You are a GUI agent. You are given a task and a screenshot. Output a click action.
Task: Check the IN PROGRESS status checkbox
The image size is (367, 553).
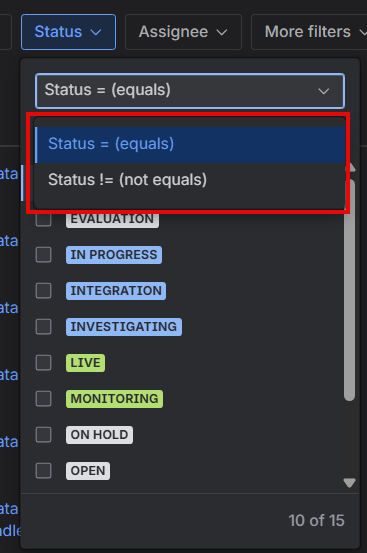[x=44, y=255]
